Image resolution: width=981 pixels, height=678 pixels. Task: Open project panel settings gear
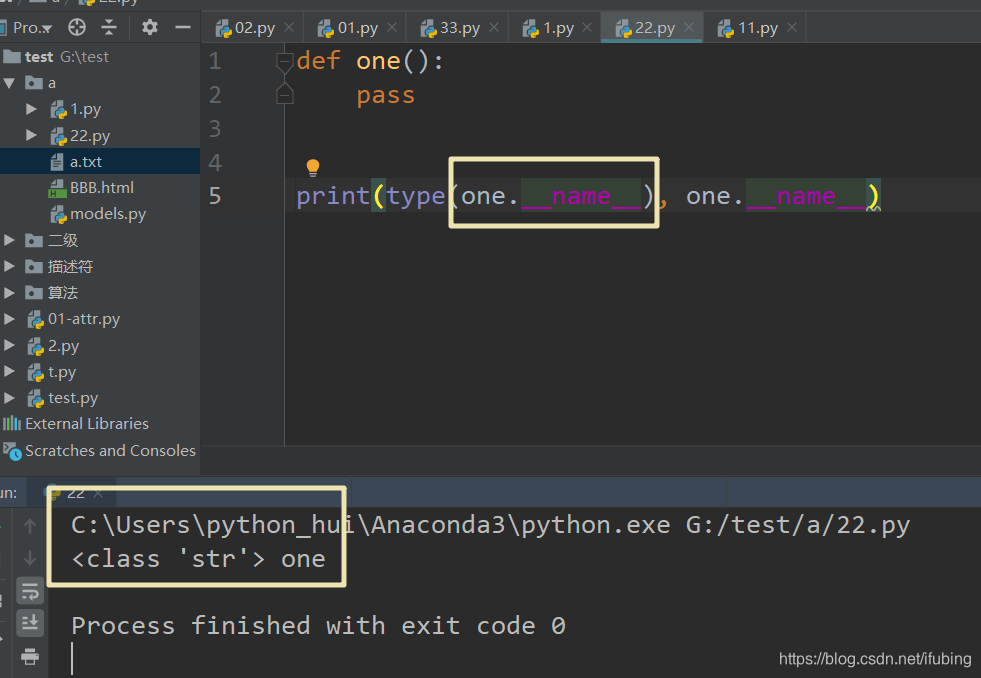(150, 27)
